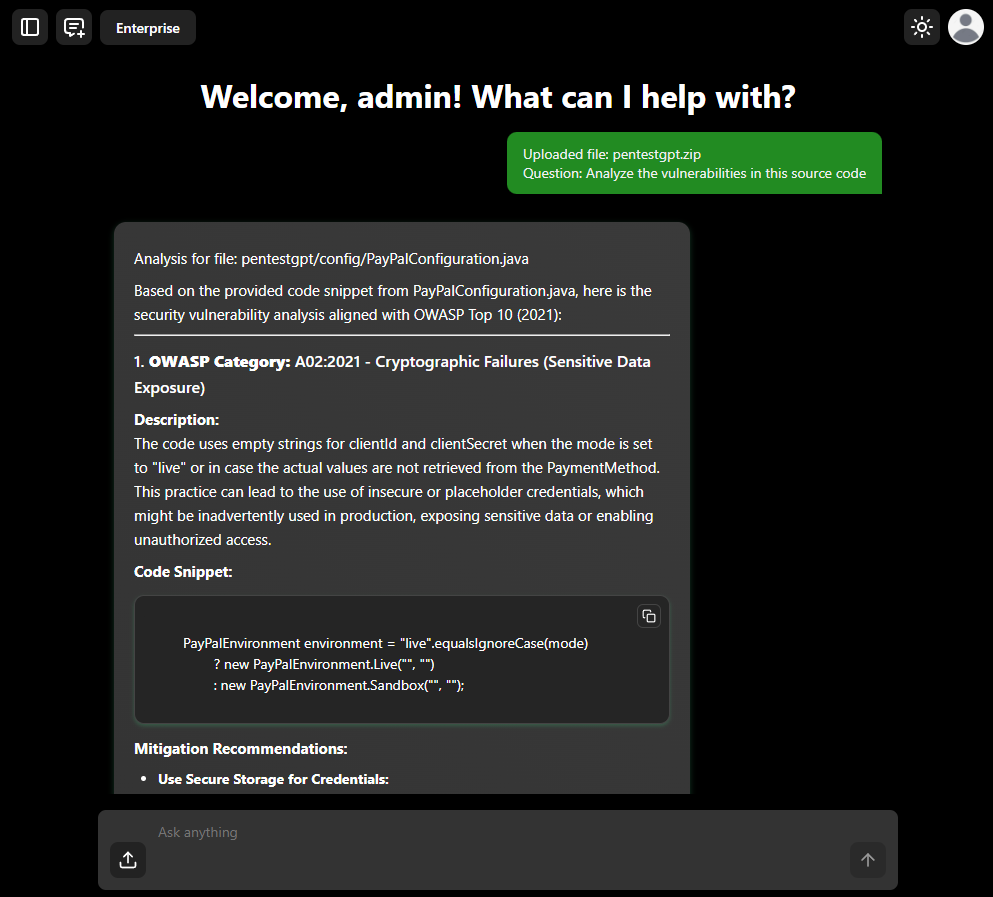The height and width of the screenshot is (897, 993).
Task: Click the PayPalEnvironment.Live code line
Action: [324, 664]
